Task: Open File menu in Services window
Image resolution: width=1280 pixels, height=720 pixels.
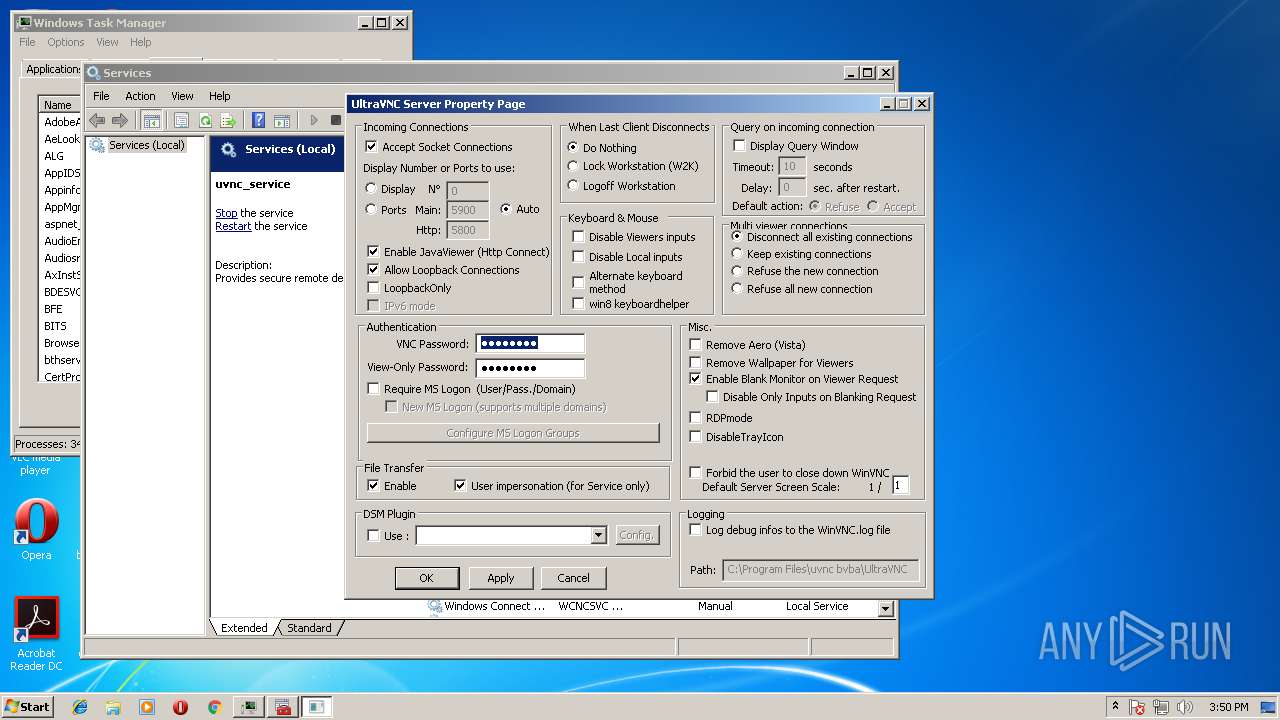Action: pyautogui.click(x=101, y=96)
